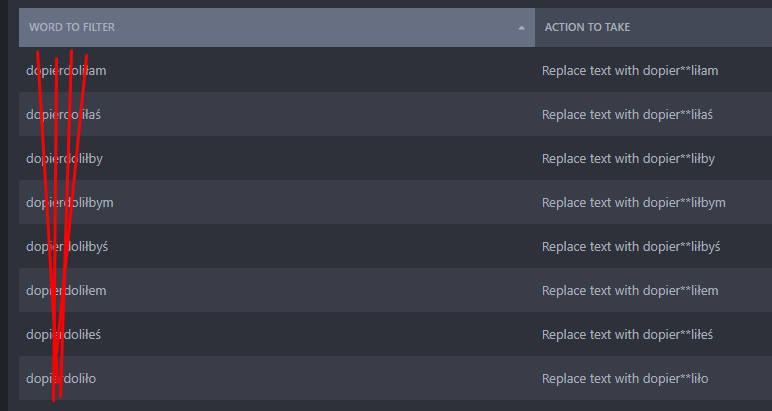Click the dark sidebar strip left of the table

click(4, 205)
